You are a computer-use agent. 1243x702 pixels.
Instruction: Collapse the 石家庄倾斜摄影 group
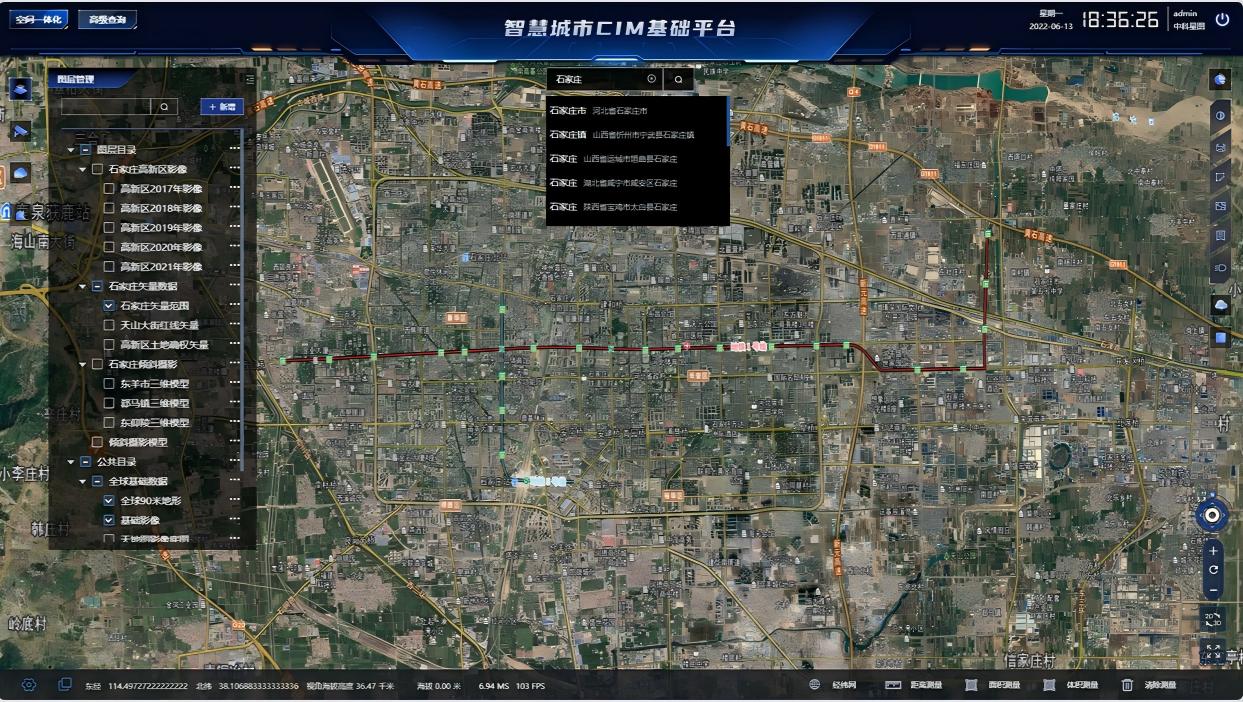coord(83,364)
